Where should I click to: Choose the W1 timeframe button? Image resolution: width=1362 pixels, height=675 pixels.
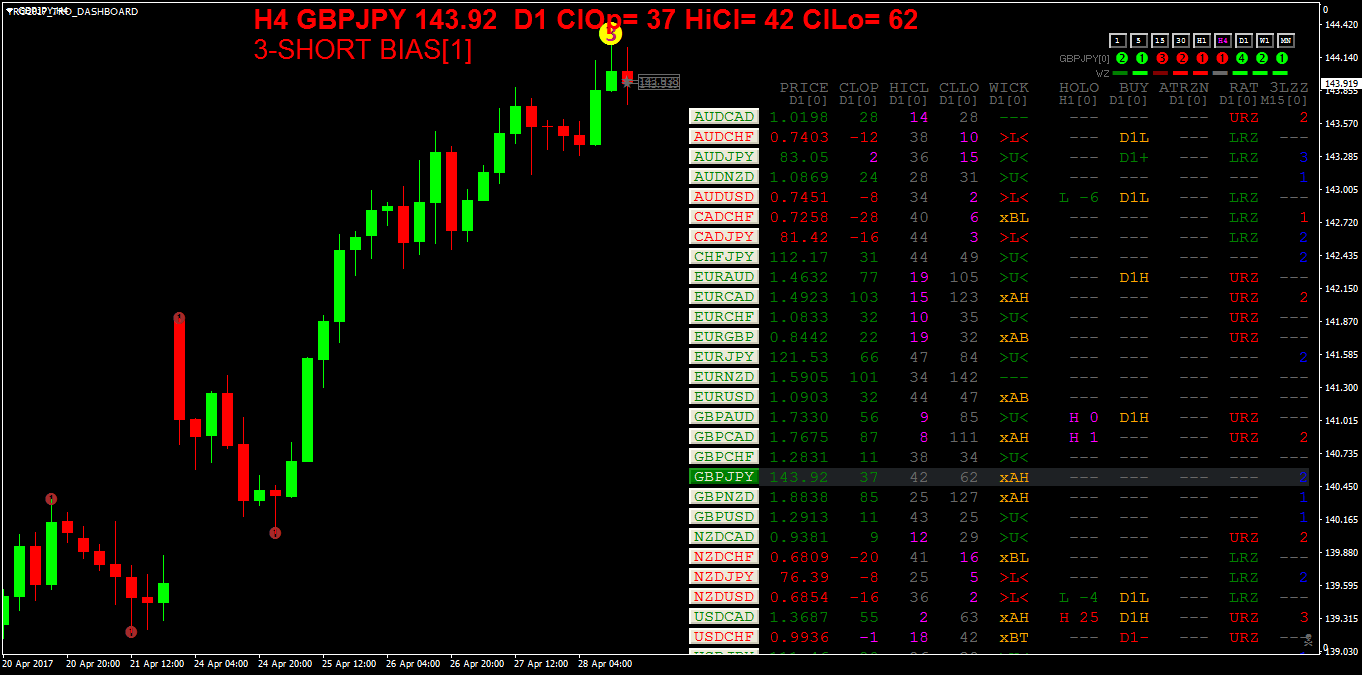pos(1265,41)
